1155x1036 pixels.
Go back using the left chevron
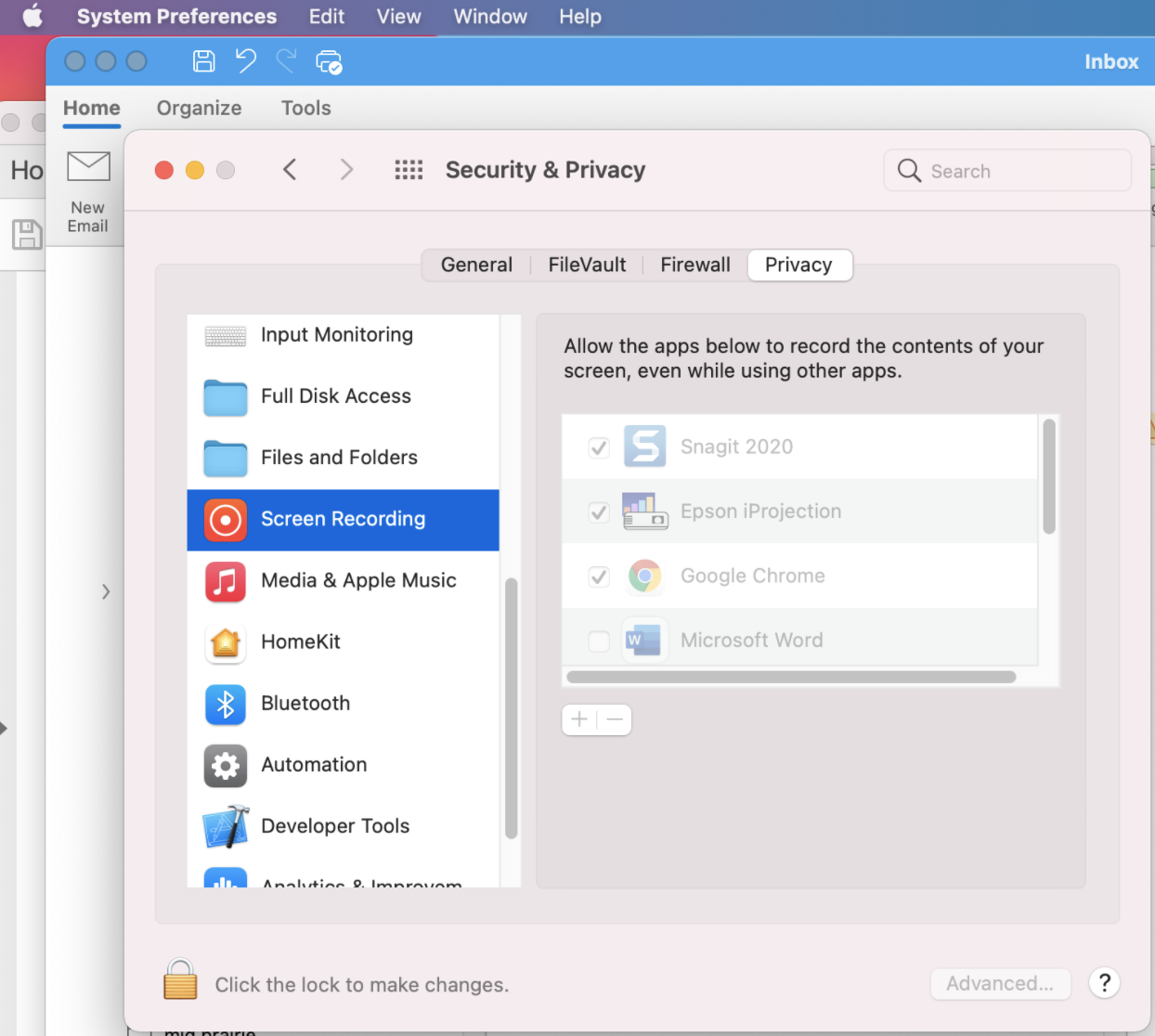click(x=290, y=170)
